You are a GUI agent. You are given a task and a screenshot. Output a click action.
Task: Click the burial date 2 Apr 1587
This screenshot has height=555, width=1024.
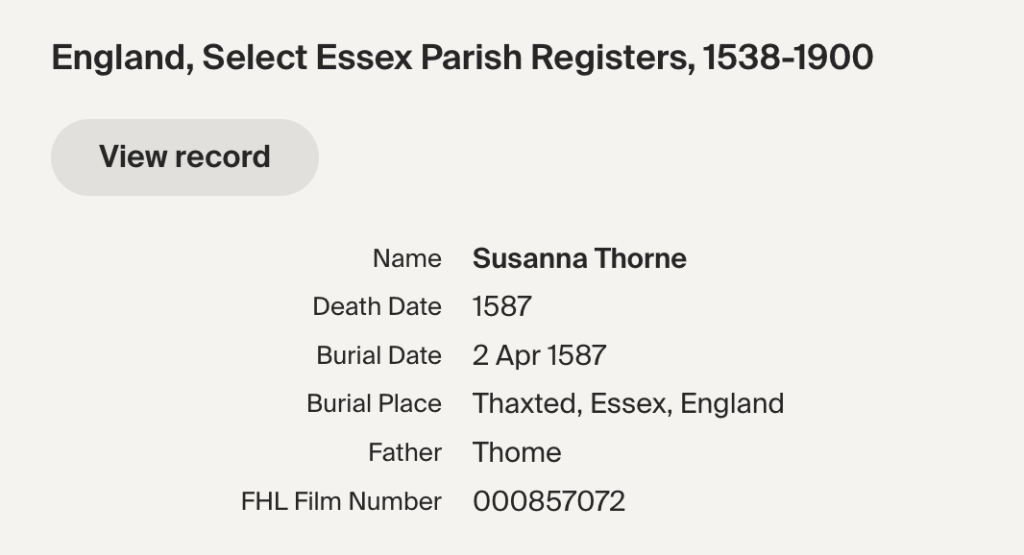(539, 355)
